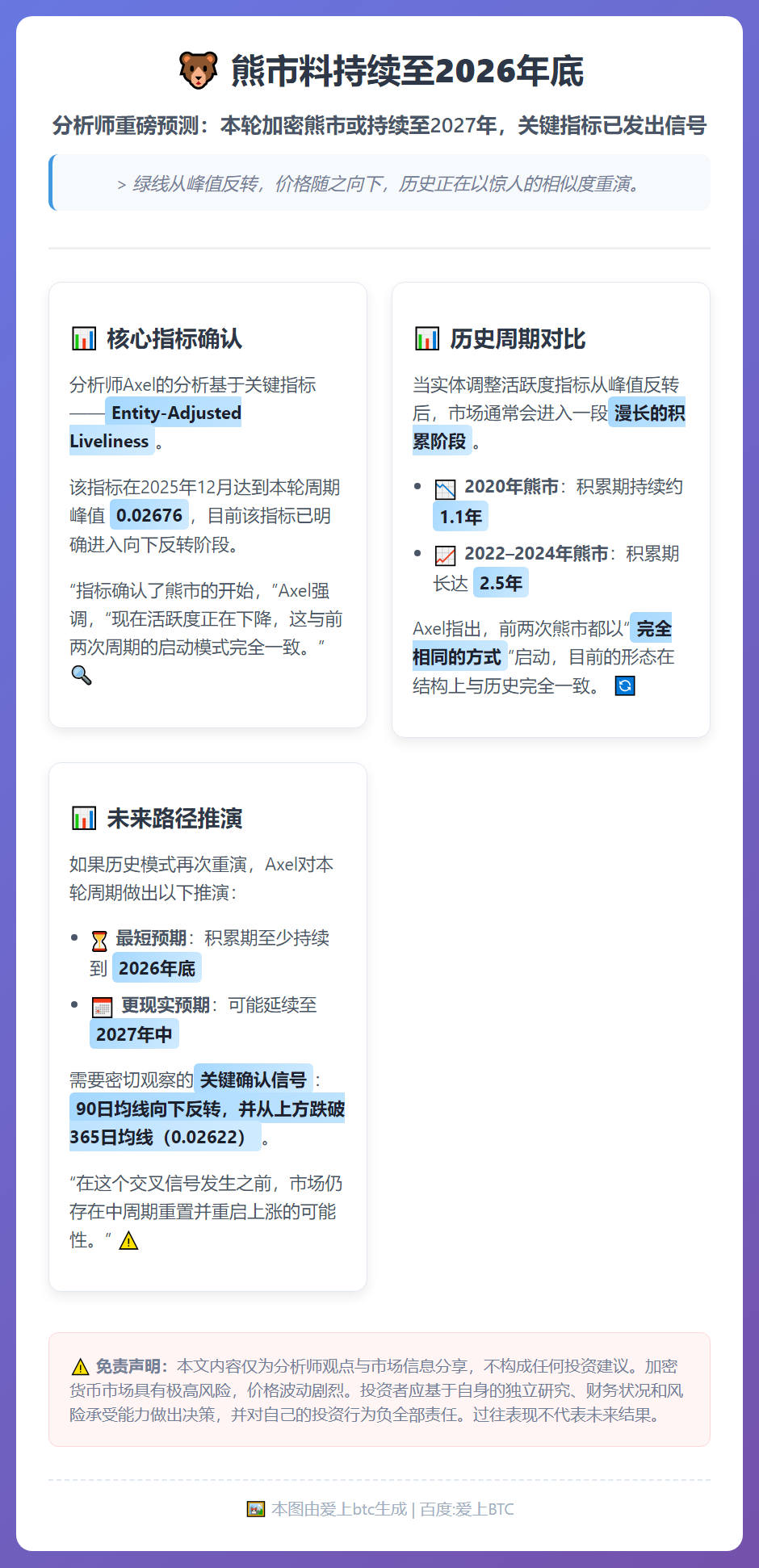Click the blue refresh arrows icon after 完全一致

point(625,685)
